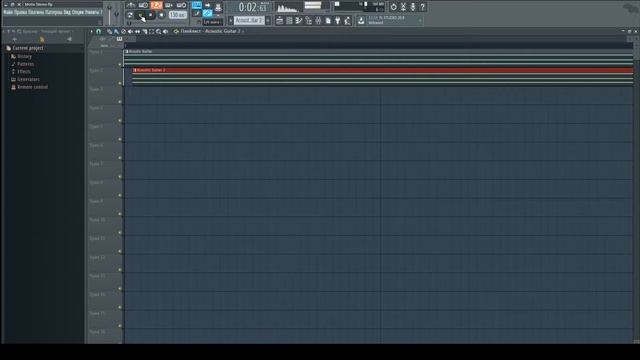Toggle the playlist magnet snap icon
Screen dimensions: 640x360
[x=98, y=31]
